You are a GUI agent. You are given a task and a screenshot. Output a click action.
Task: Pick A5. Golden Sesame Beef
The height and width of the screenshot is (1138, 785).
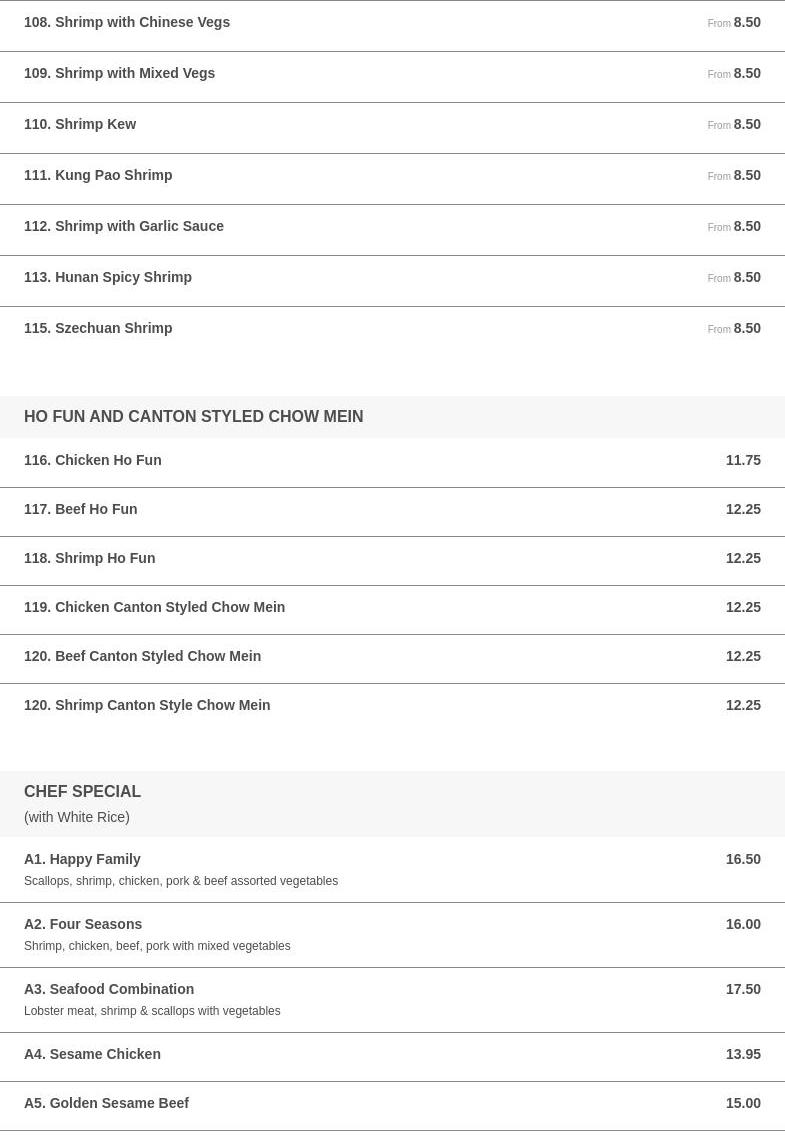tap(392, 1106)
